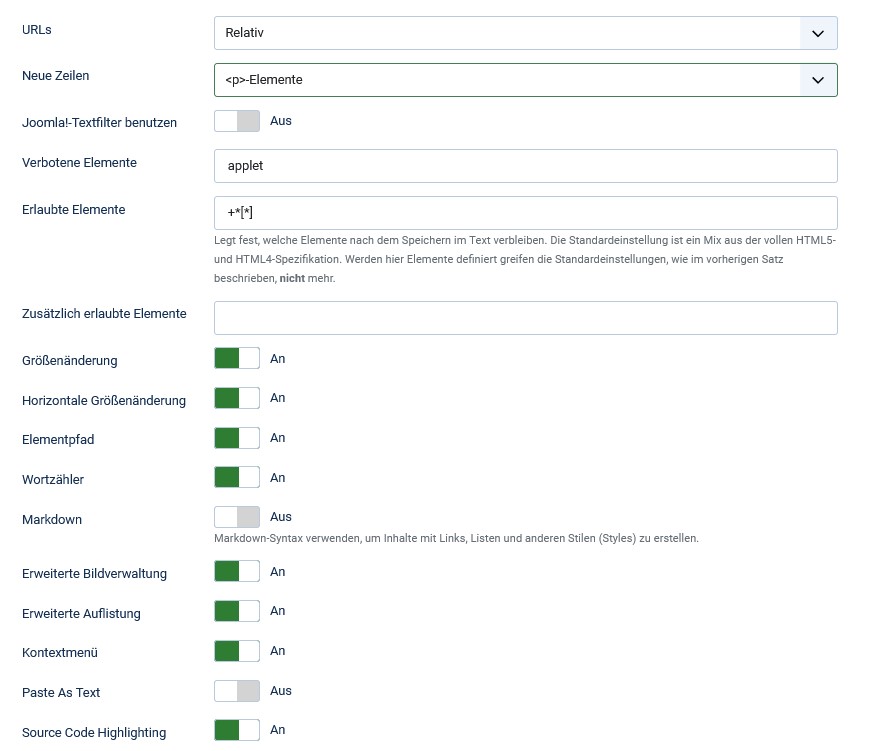Click chevron arrow of URLs select box

(818, 33)
